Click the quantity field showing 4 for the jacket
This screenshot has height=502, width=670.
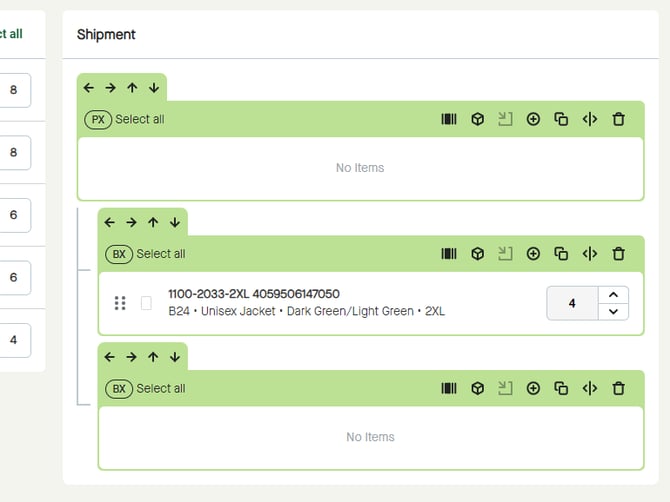point(572,303)
